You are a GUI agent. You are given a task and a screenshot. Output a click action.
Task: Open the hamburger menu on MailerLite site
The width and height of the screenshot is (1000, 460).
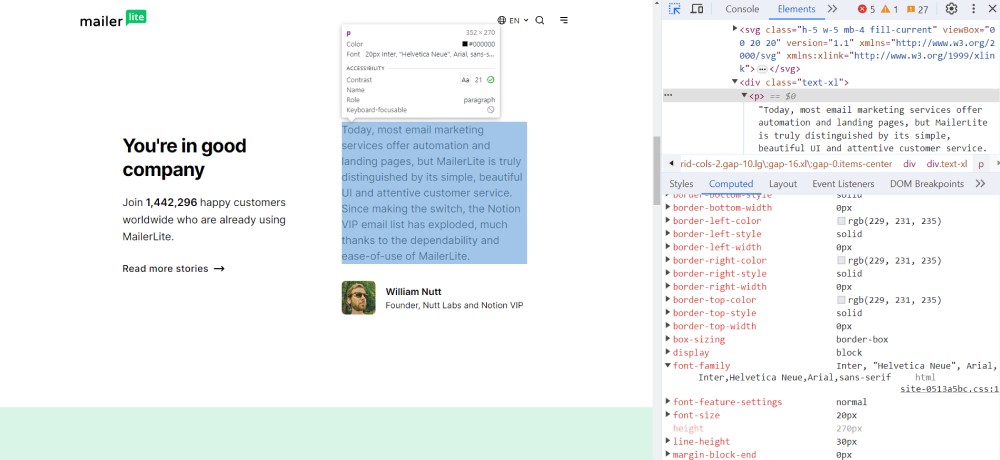(x=564, y=20)
